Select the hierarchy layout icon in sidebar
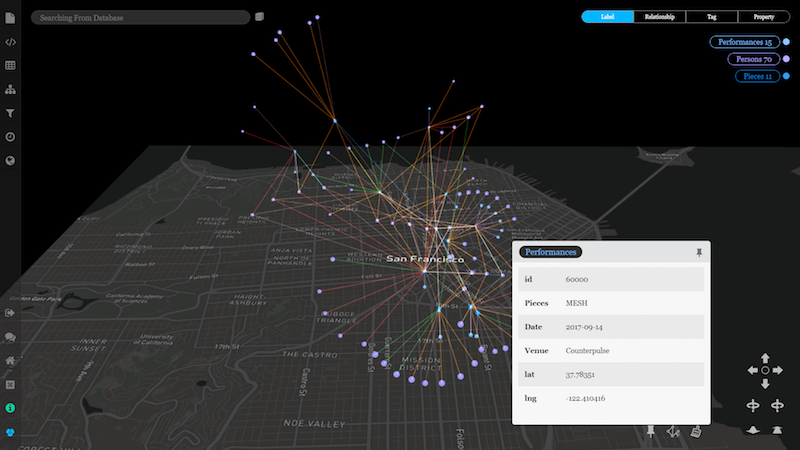This screenshot has width=800, height=450. [x=10, y=89]
